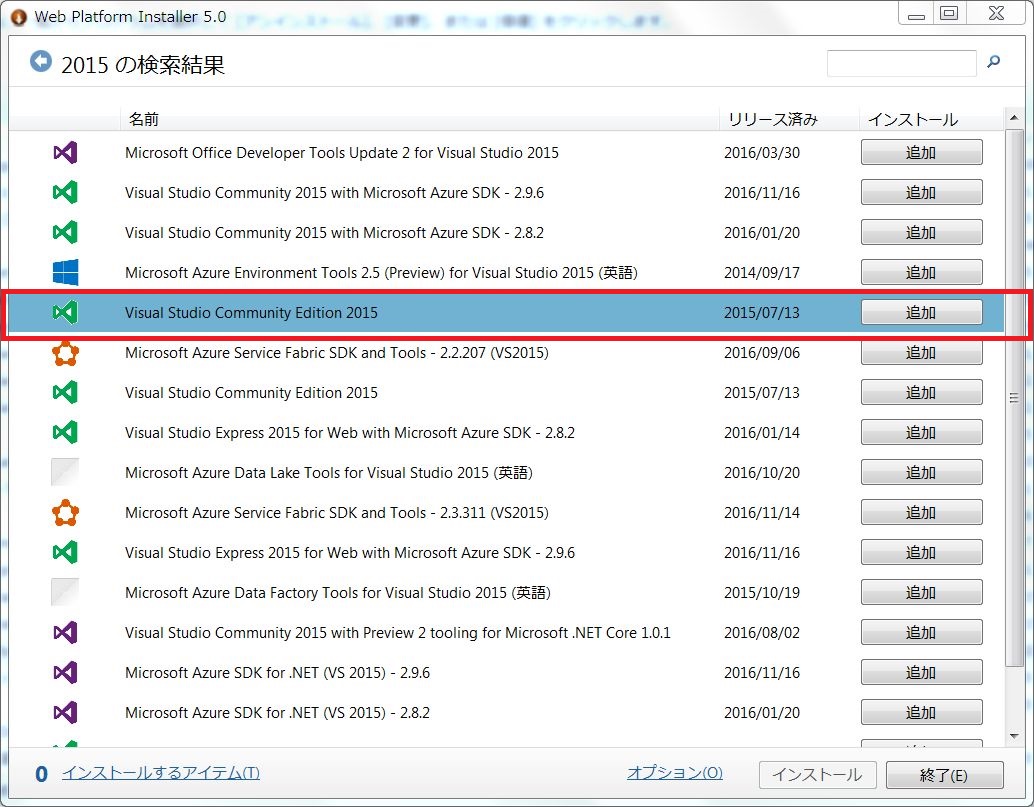
Task: Click the 終了(E) exit button
Action: point(944,775)
